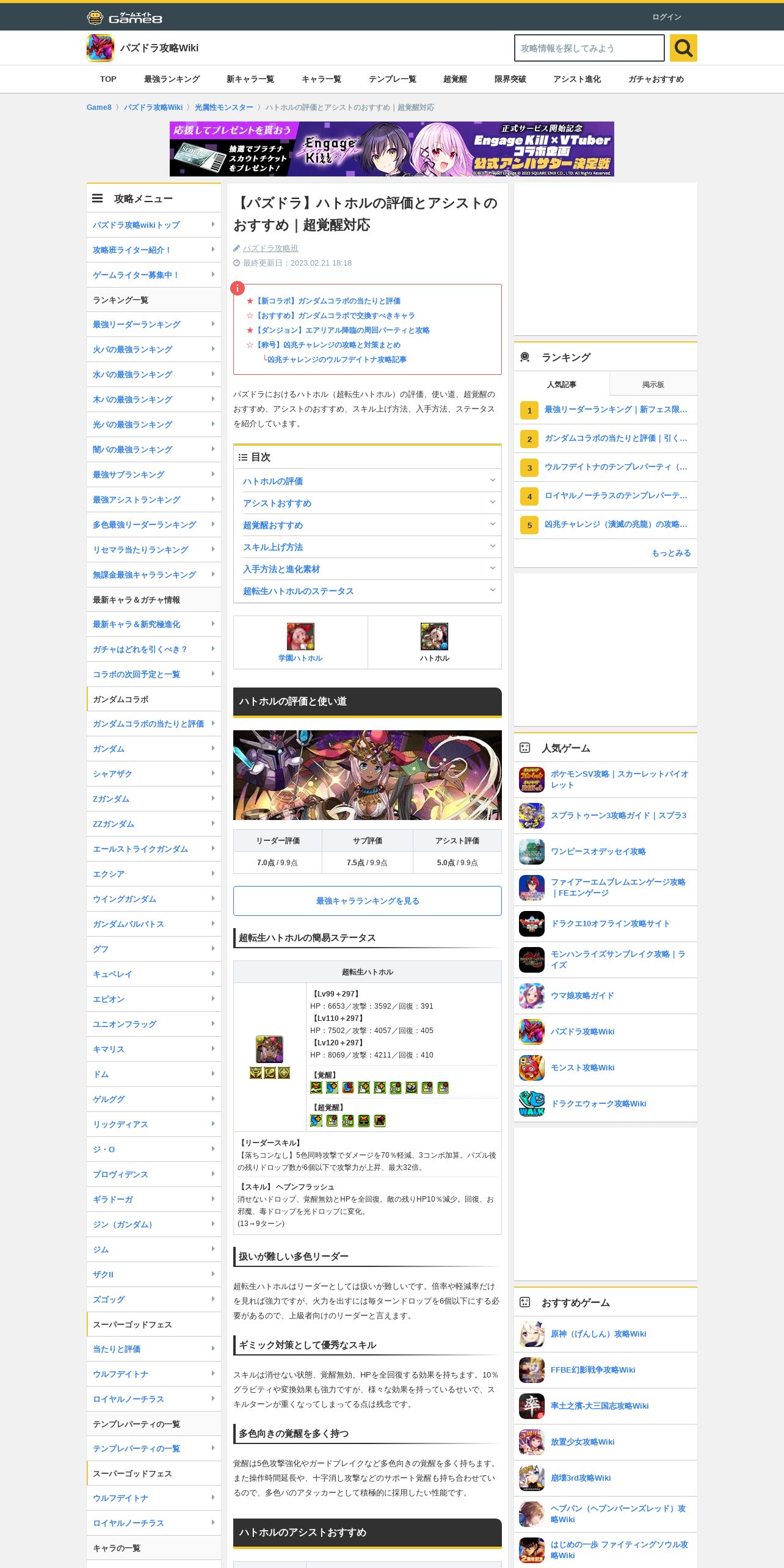The image size is (784, 1568).
Task: Click the 超転生ハトホル status portrait icon
Action: coord(269,1049)
